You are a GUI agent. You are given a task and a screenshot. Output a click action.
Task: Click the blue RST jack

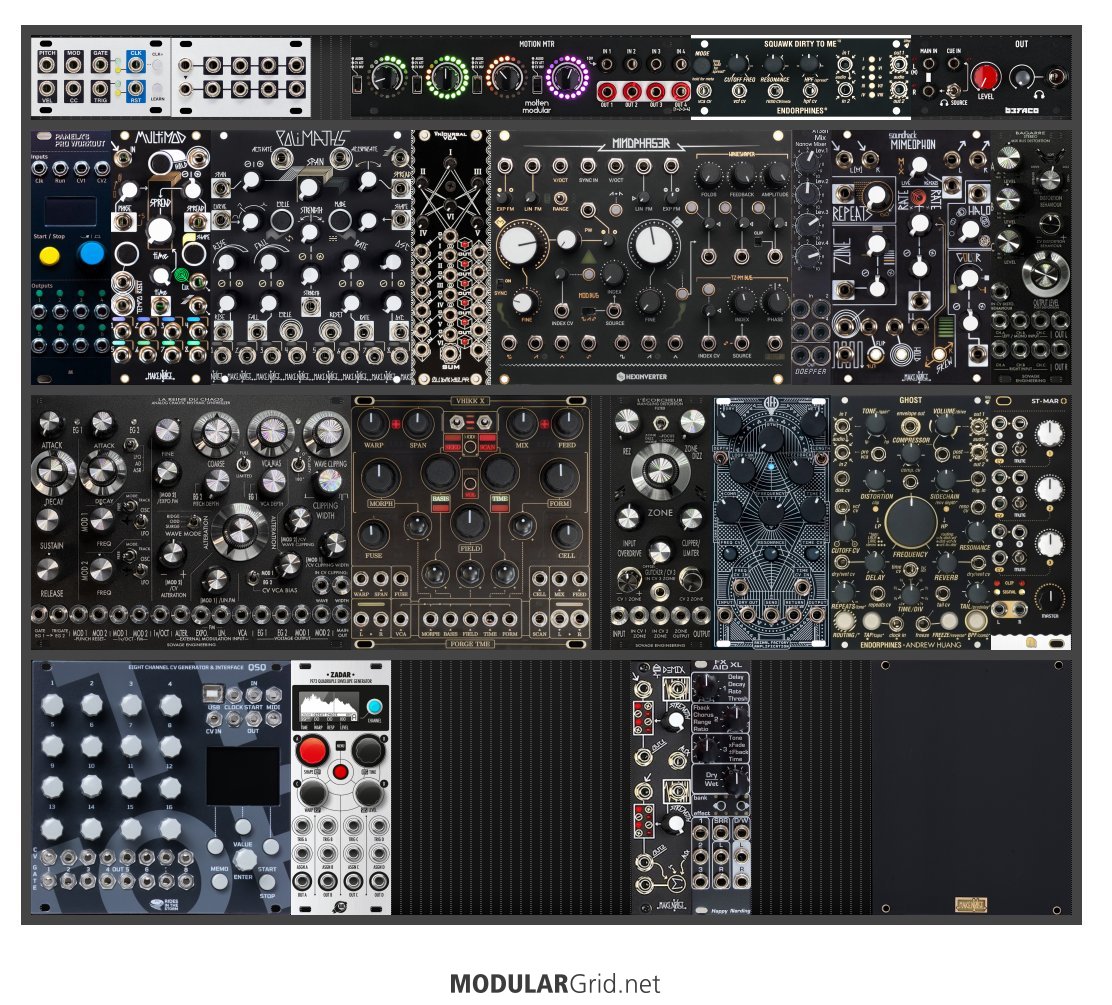[135, 89]
